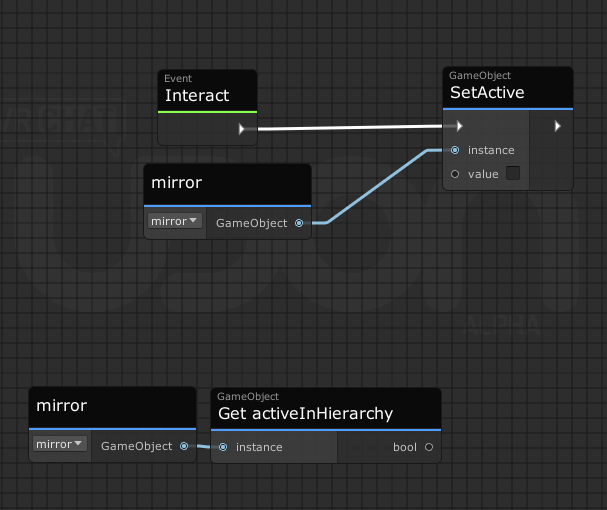
Task: Click the lower mirror GameObject output port
Action: 184,446
